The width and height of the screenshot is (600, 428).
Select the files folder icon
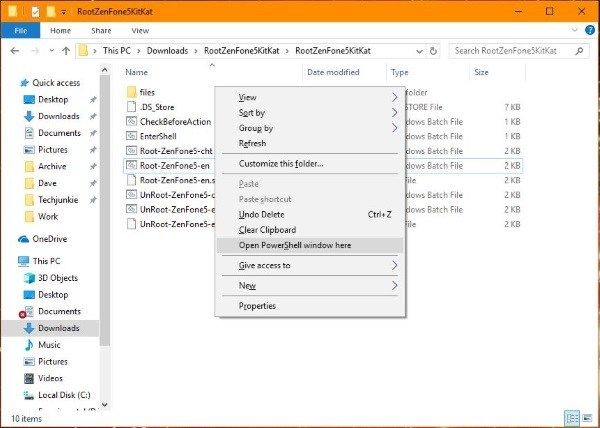(131, 92)
